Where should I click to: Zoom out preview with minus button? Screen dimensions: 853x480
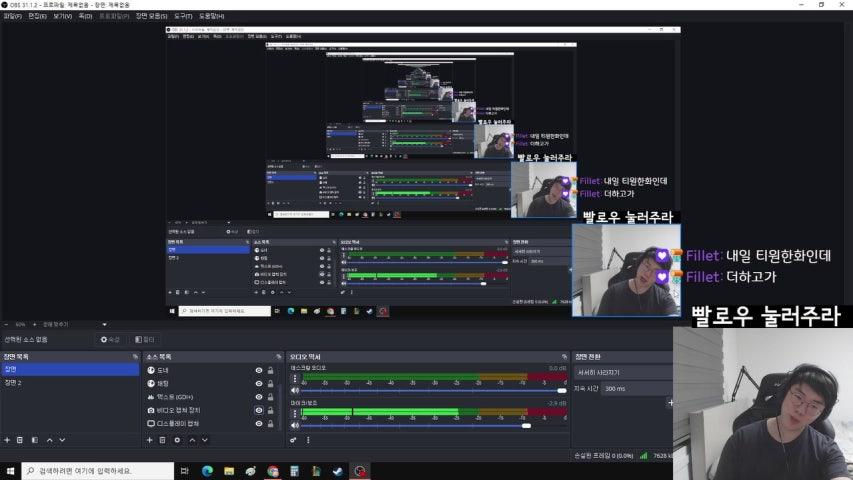tap(6, 324)
